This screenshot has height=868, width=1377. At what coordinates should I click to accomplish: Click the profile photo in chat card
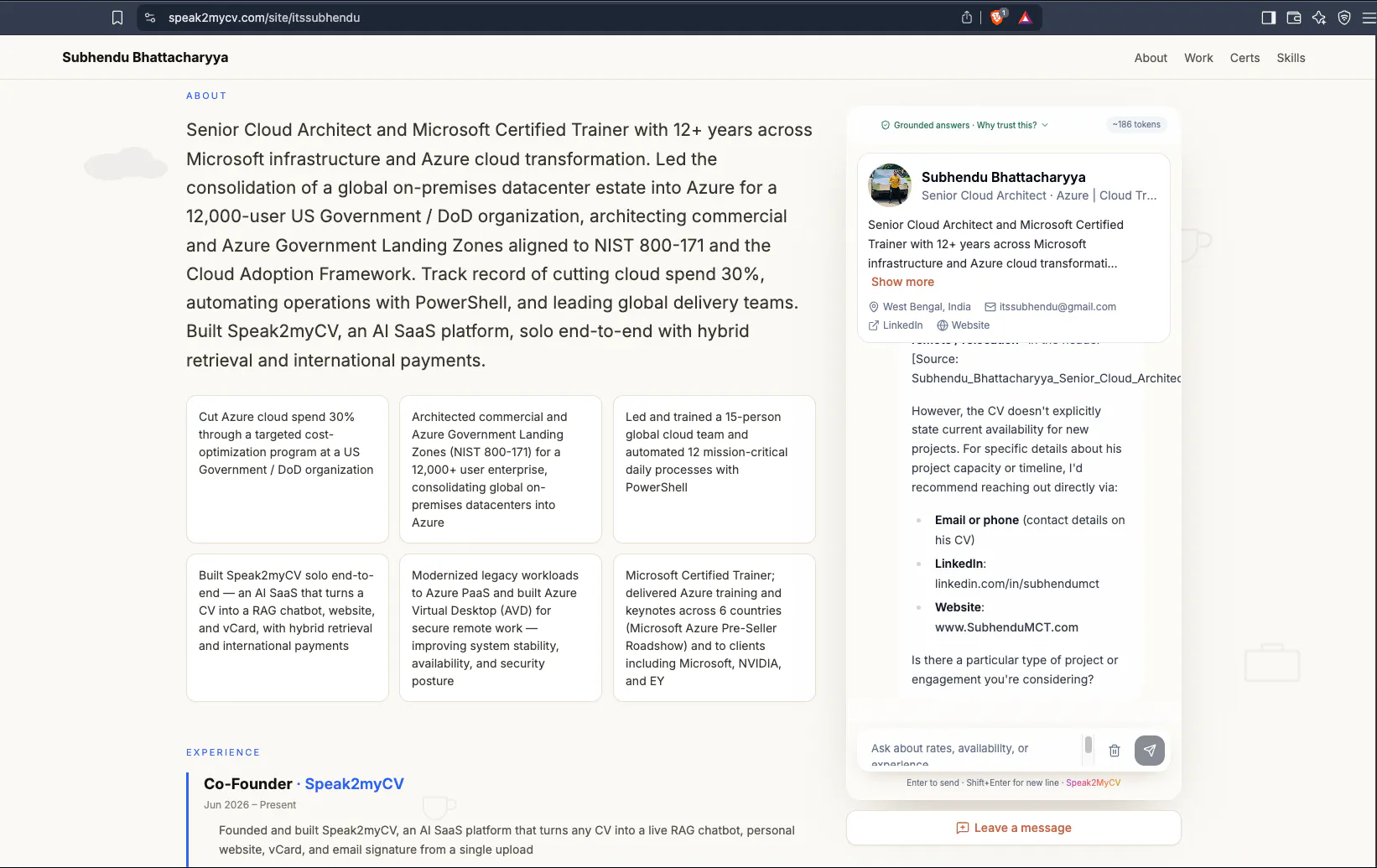[890, 185]
